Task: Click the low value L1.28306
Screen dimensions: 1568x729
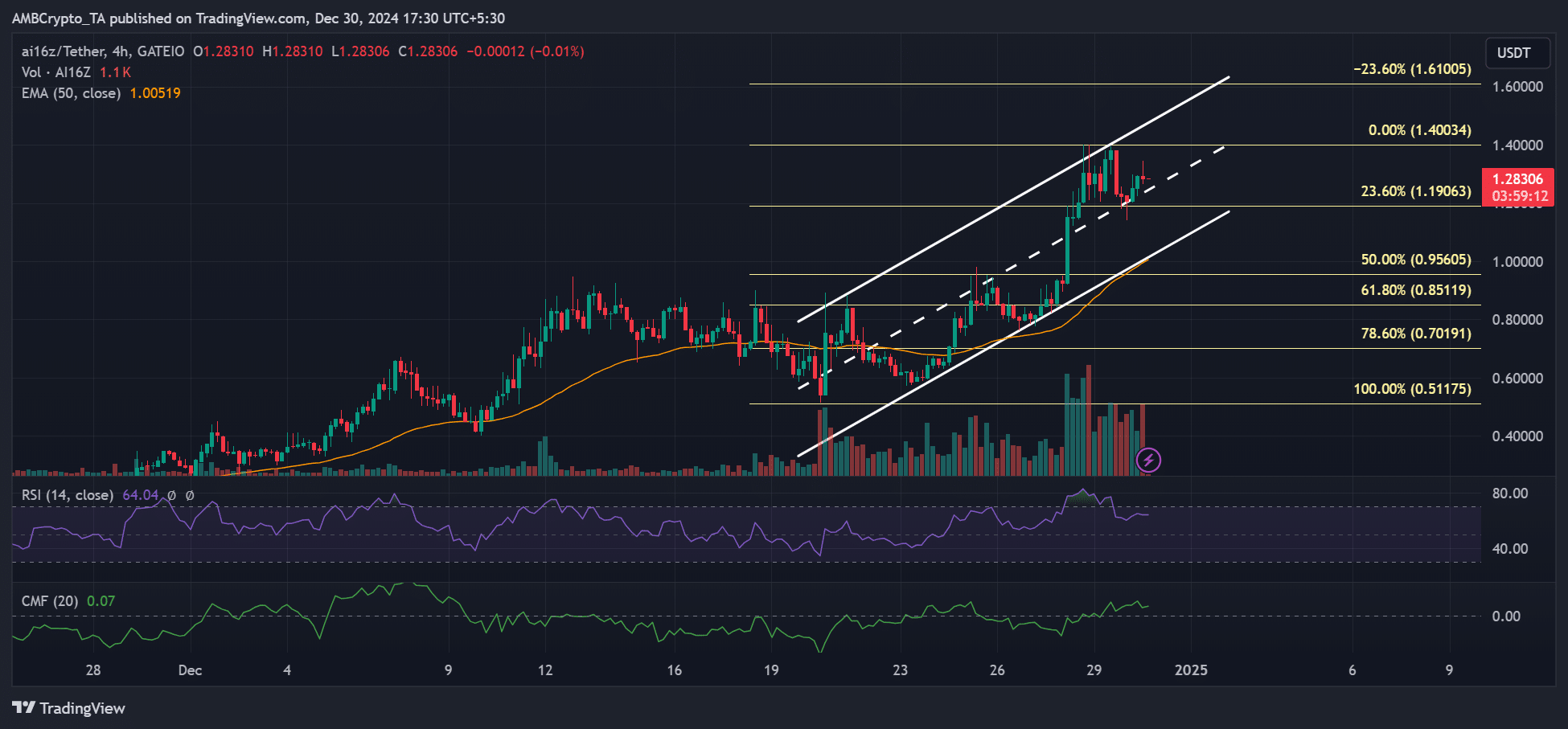Action: (360, 51)
